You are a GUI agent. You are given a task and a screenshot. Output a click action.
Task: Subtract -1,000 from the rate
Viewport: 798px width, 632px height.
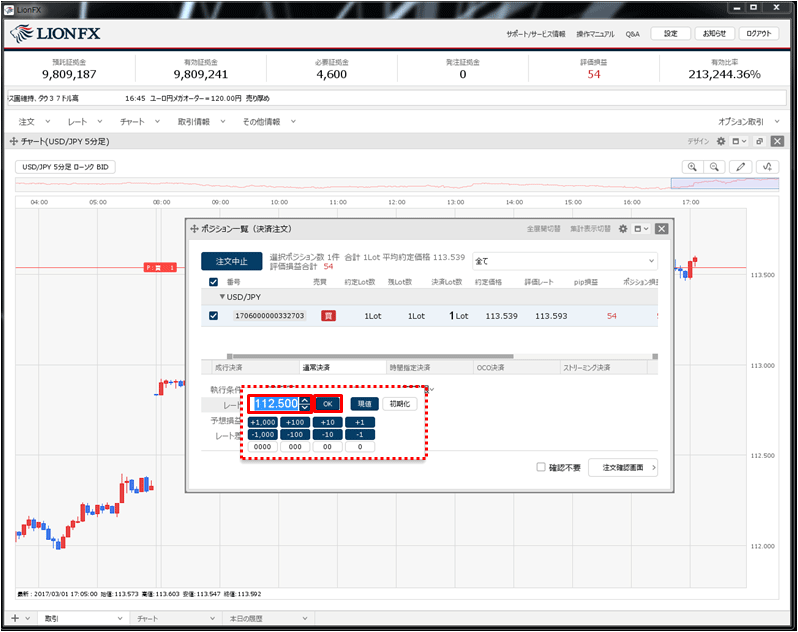(263, 435)
